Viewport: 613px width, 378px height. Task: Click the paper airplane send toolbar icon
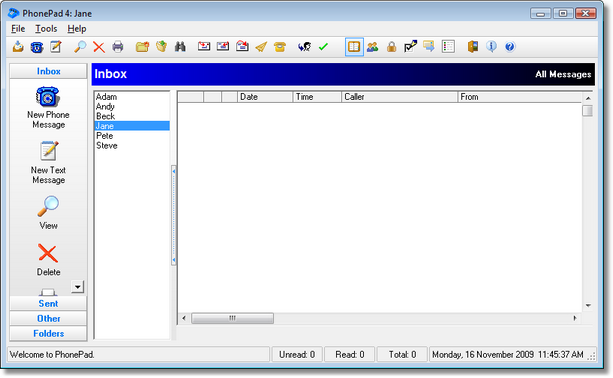pos(261,47)
